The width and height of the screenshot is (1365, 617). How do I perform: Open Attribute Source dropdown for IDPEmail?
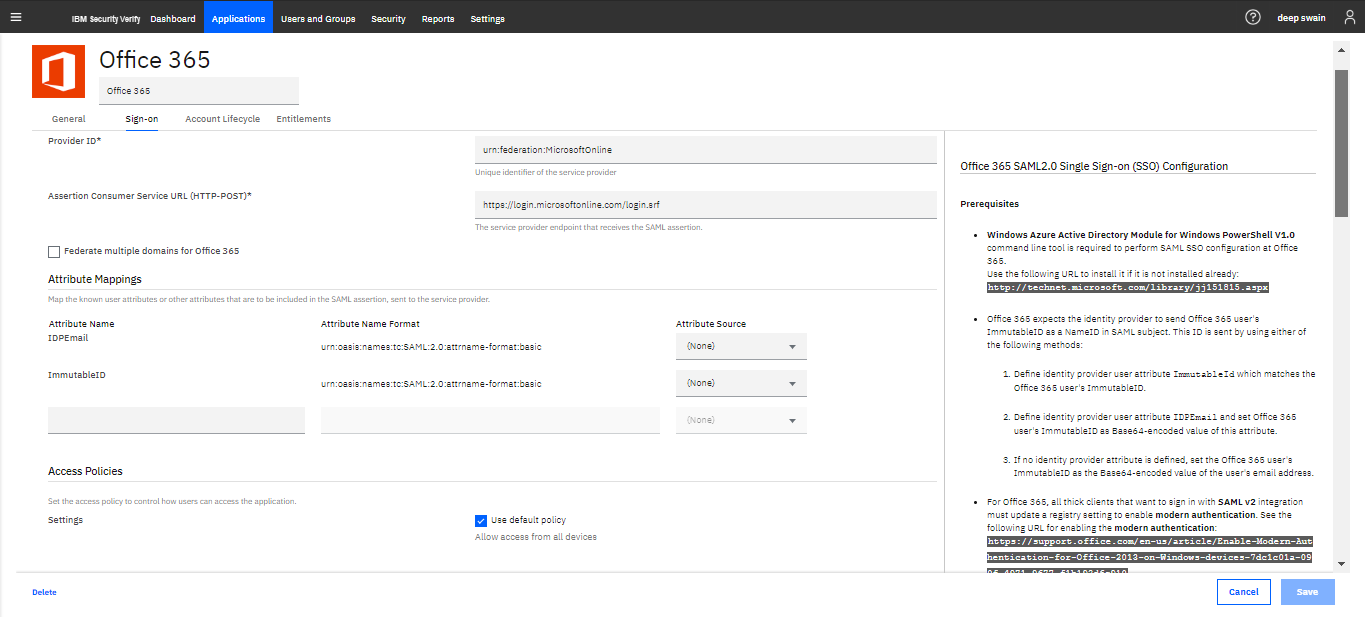click(741, 346)
